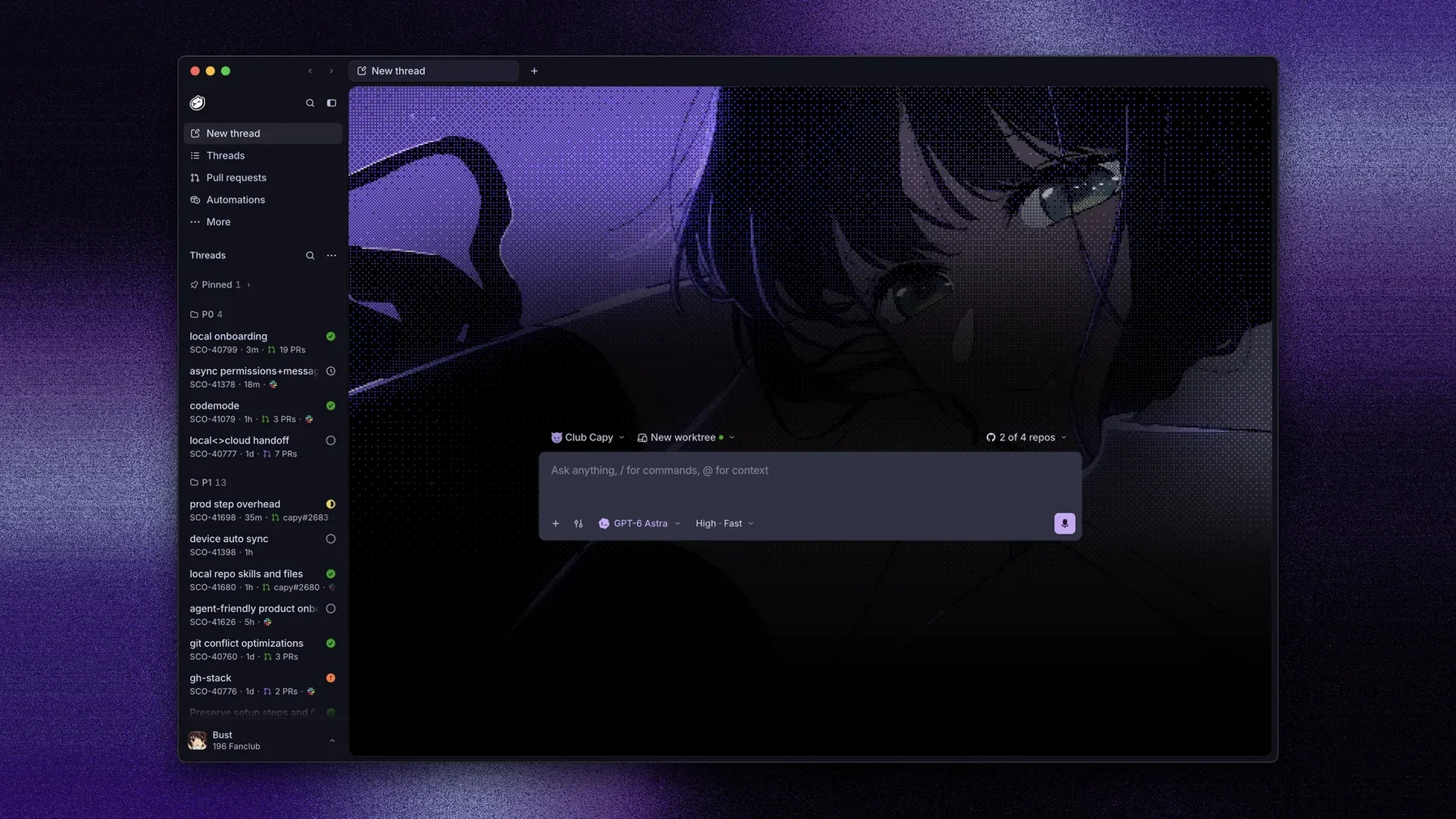
Task: Collapse the P0 folder group
Action: tap(206, 314)
